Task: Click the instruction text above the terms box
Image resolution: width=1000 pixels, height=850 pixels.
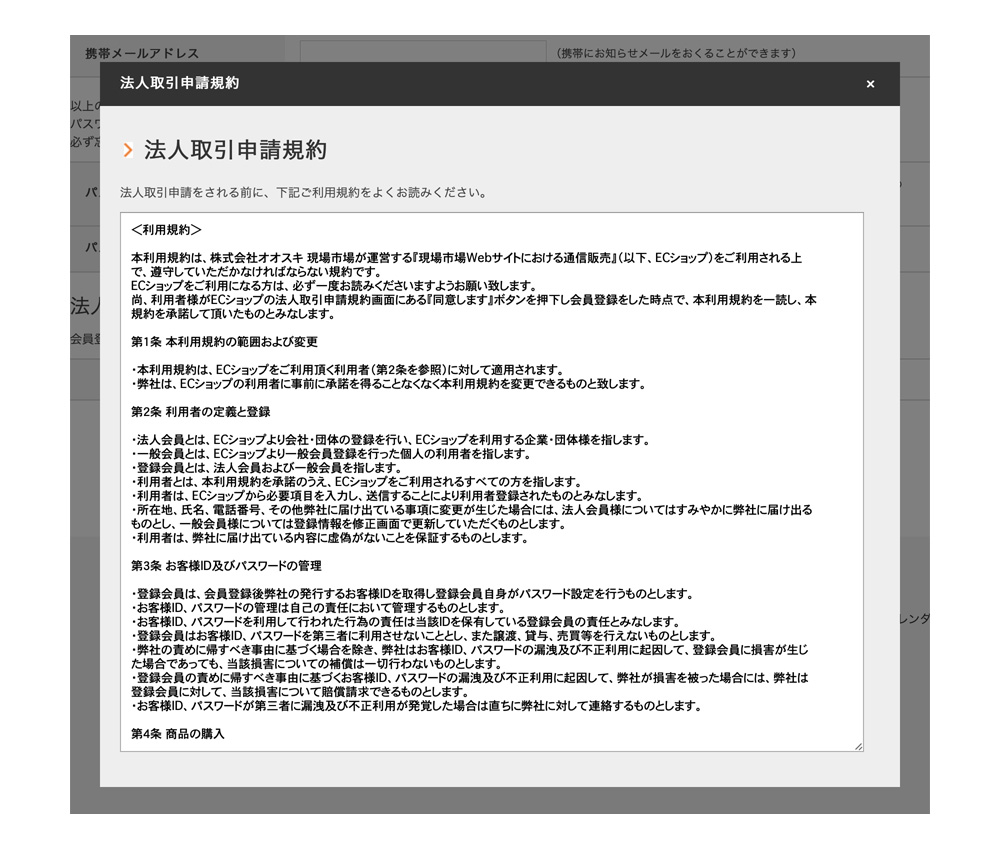Action: pos(303,192)
